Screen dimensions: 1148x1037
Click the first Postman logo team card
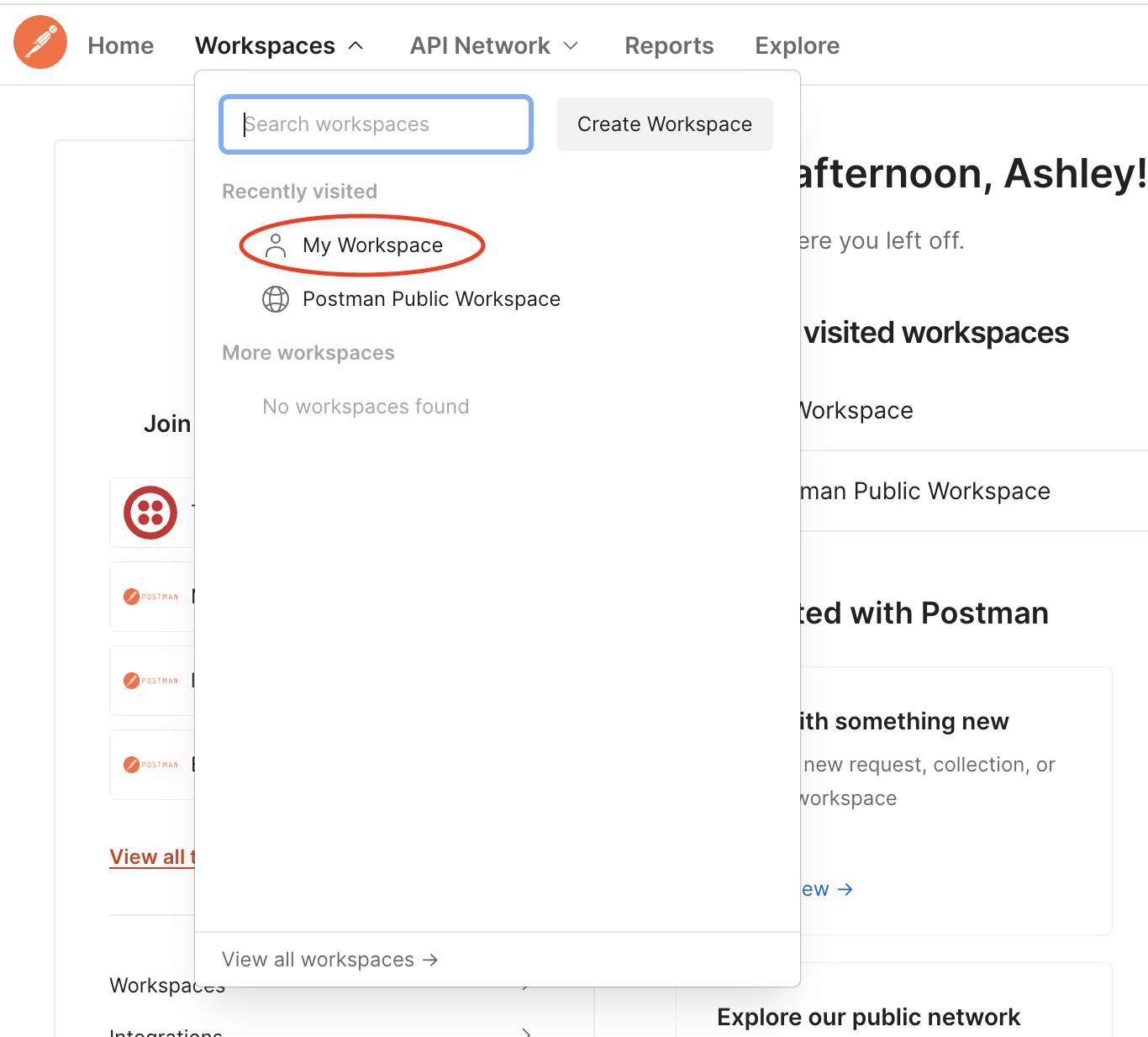coord(152,597)
